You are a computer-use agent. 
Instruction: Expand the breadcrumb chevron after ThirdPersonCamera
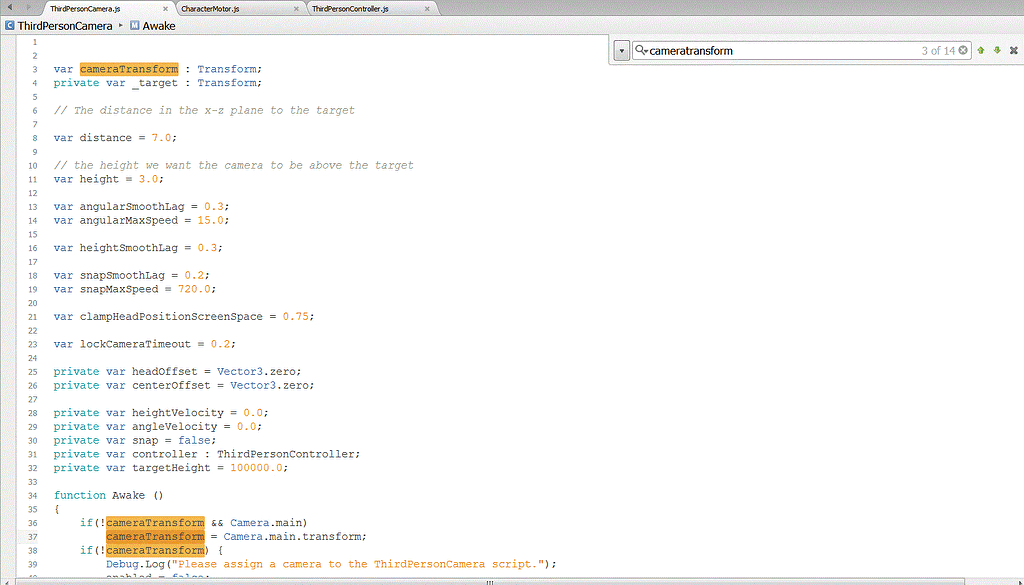pyautogui.click(x=121, y=26)
